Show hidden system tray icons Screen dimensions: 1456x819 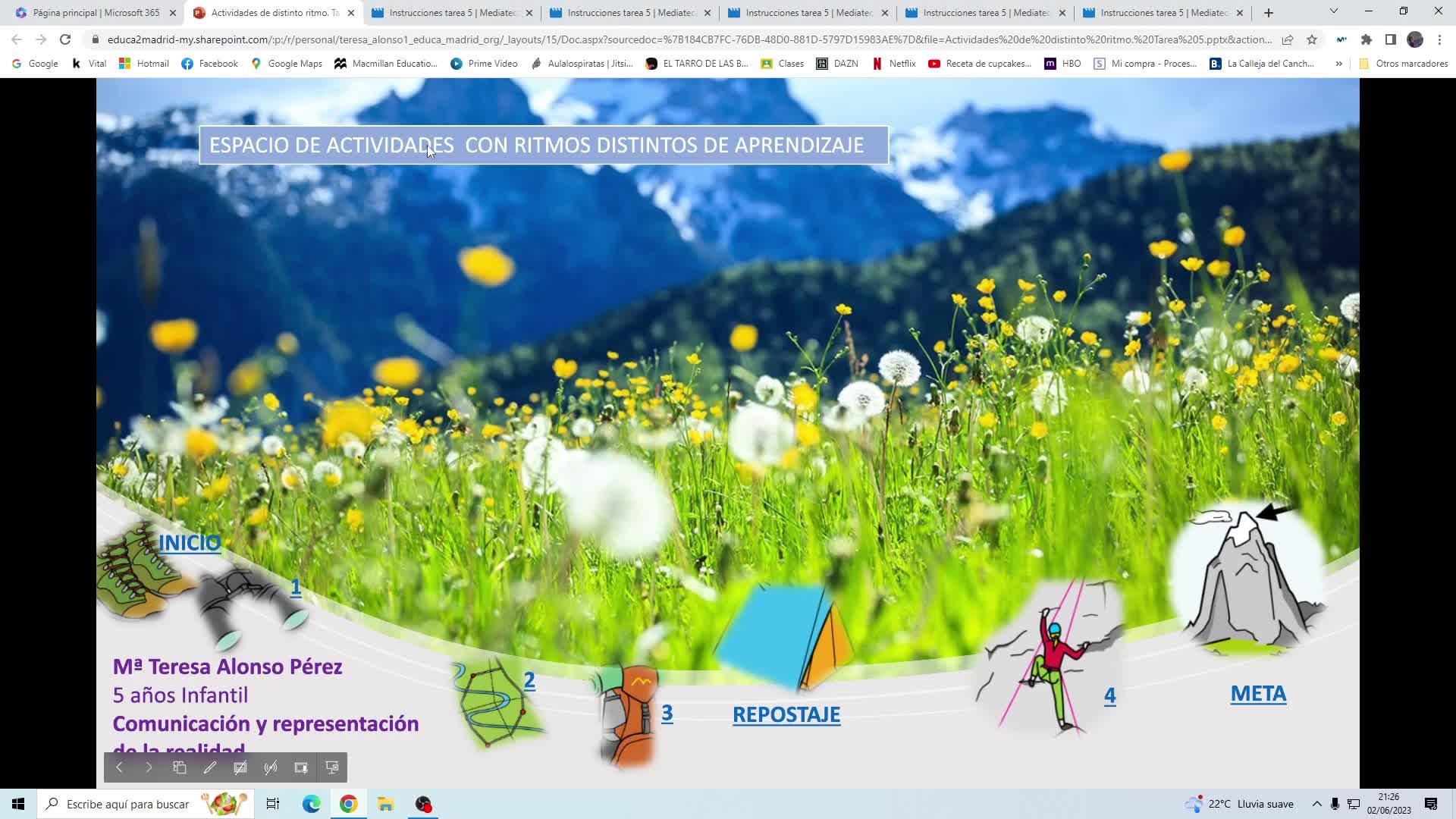point(1316,804)
